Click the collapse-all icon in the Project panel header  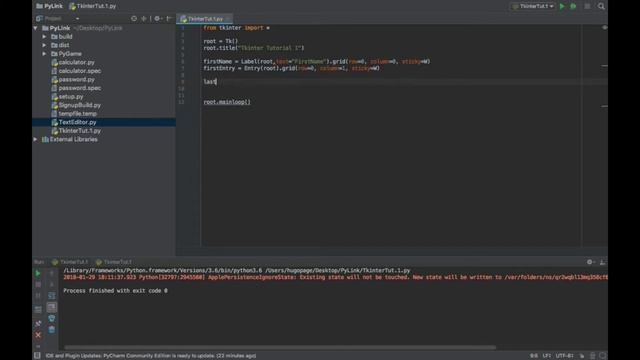pyautogui.click(x=144, y=18)
